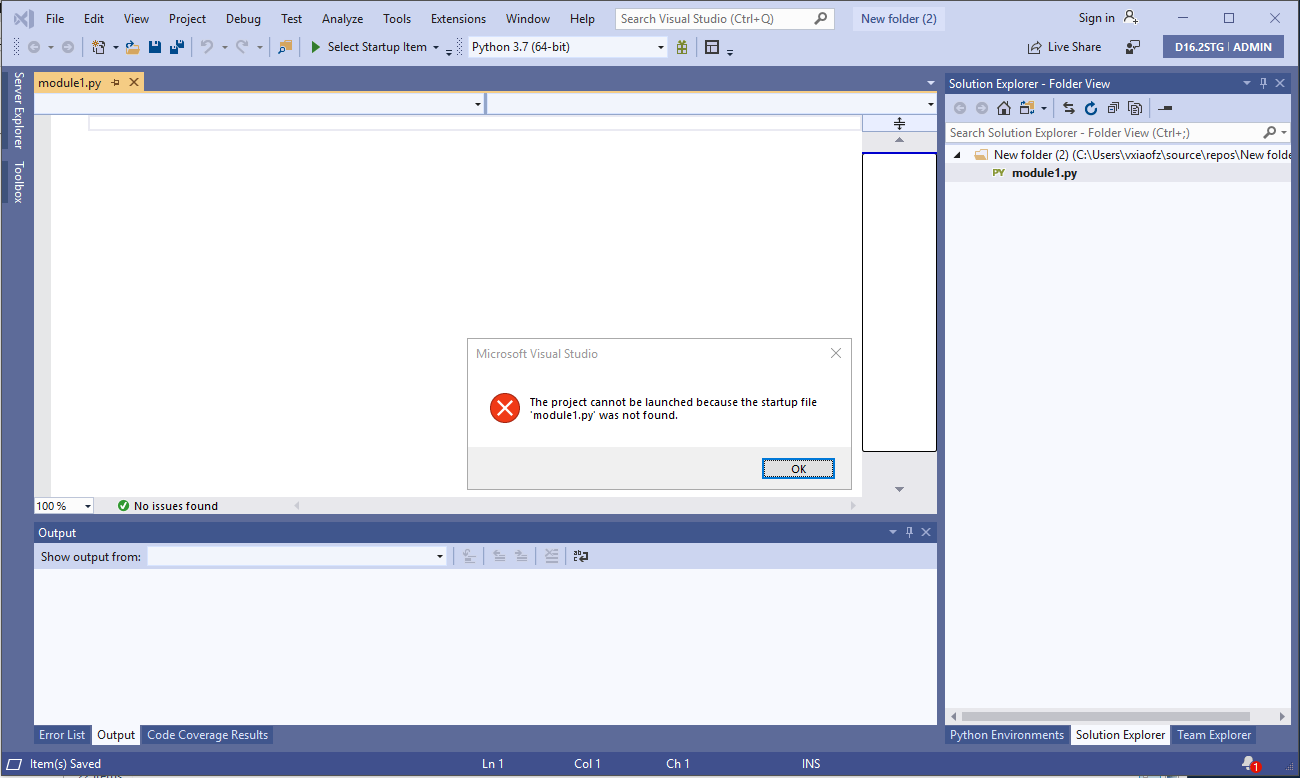Switch to Team Explorer tab
Viewport: 1300px width, 778px height.
click(x=1214, y=735)
